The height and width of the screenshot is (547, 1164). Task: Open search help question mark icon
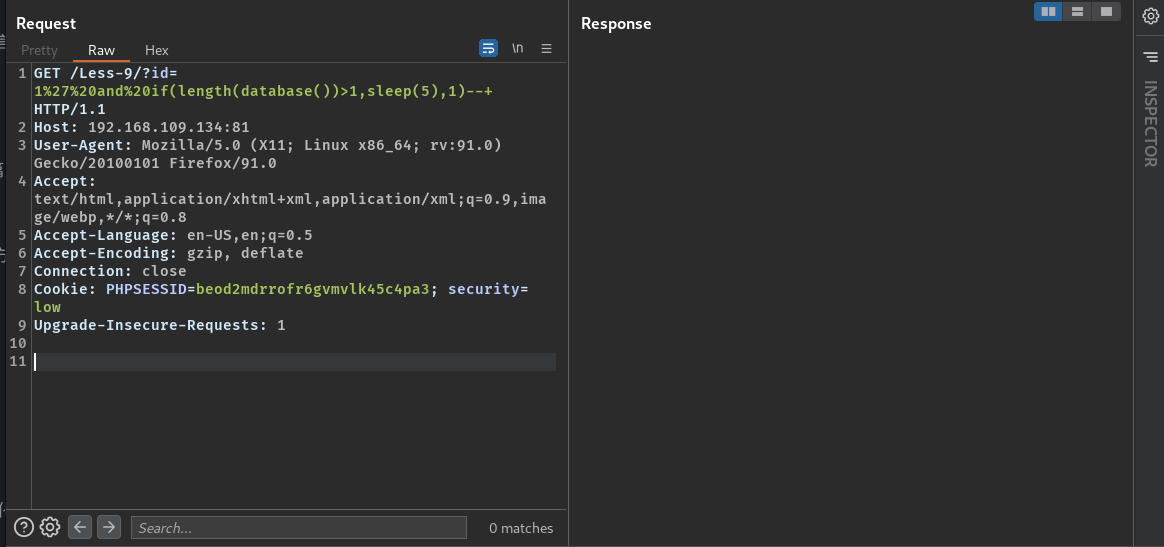[24, 527]
